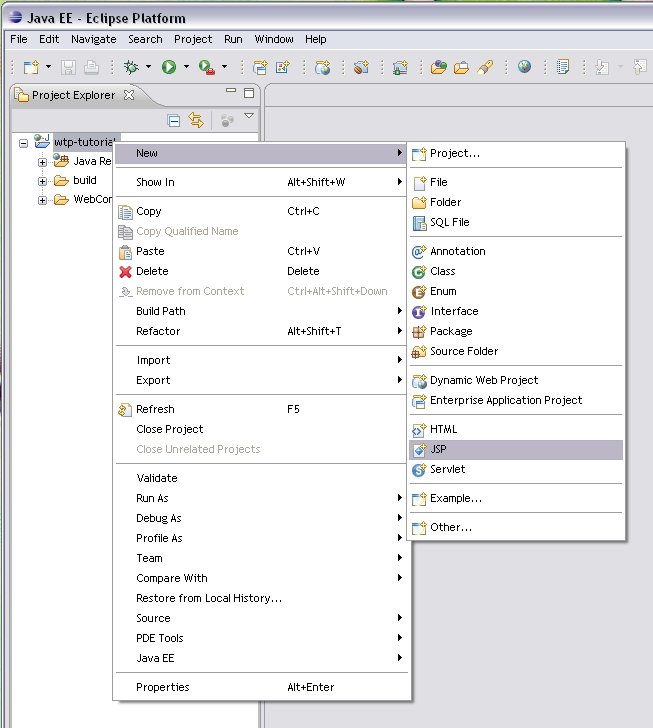The width and height of the screenshot is (653, 728).
Task: Choose Interface from the New submenu
Action: coord(516,311)
